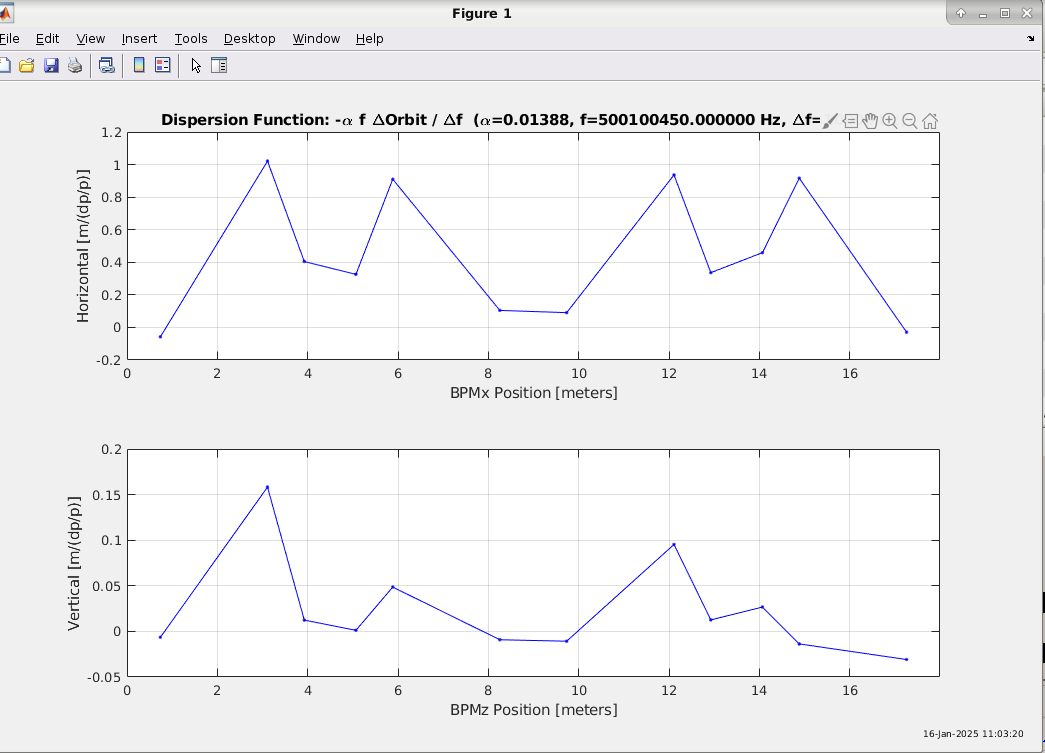Insert a colorbar from the toolbar
The image size is (1045, 753).
(139, 66)
